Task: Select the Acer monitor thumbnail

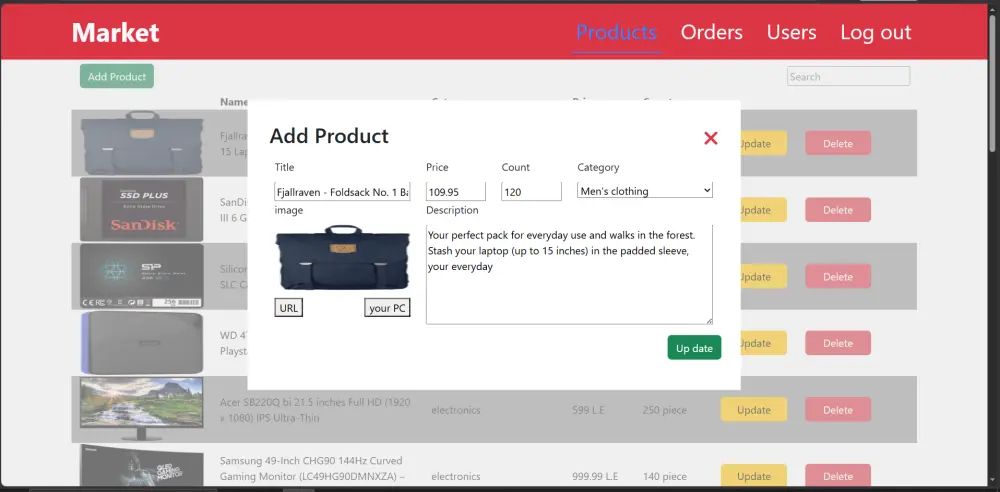Action: click(142, 410)
